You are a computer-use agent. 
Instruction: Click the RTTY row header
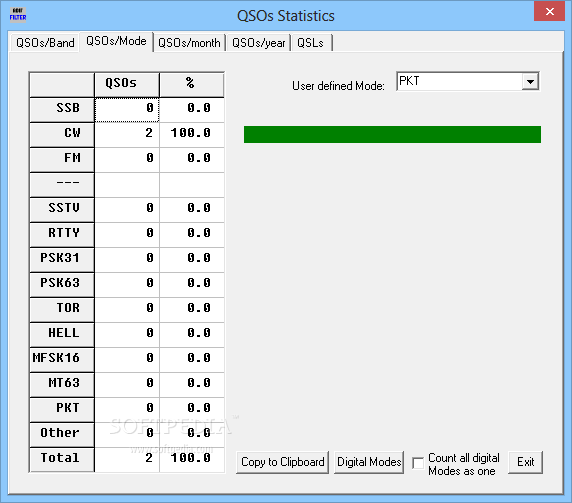[62, 235]
